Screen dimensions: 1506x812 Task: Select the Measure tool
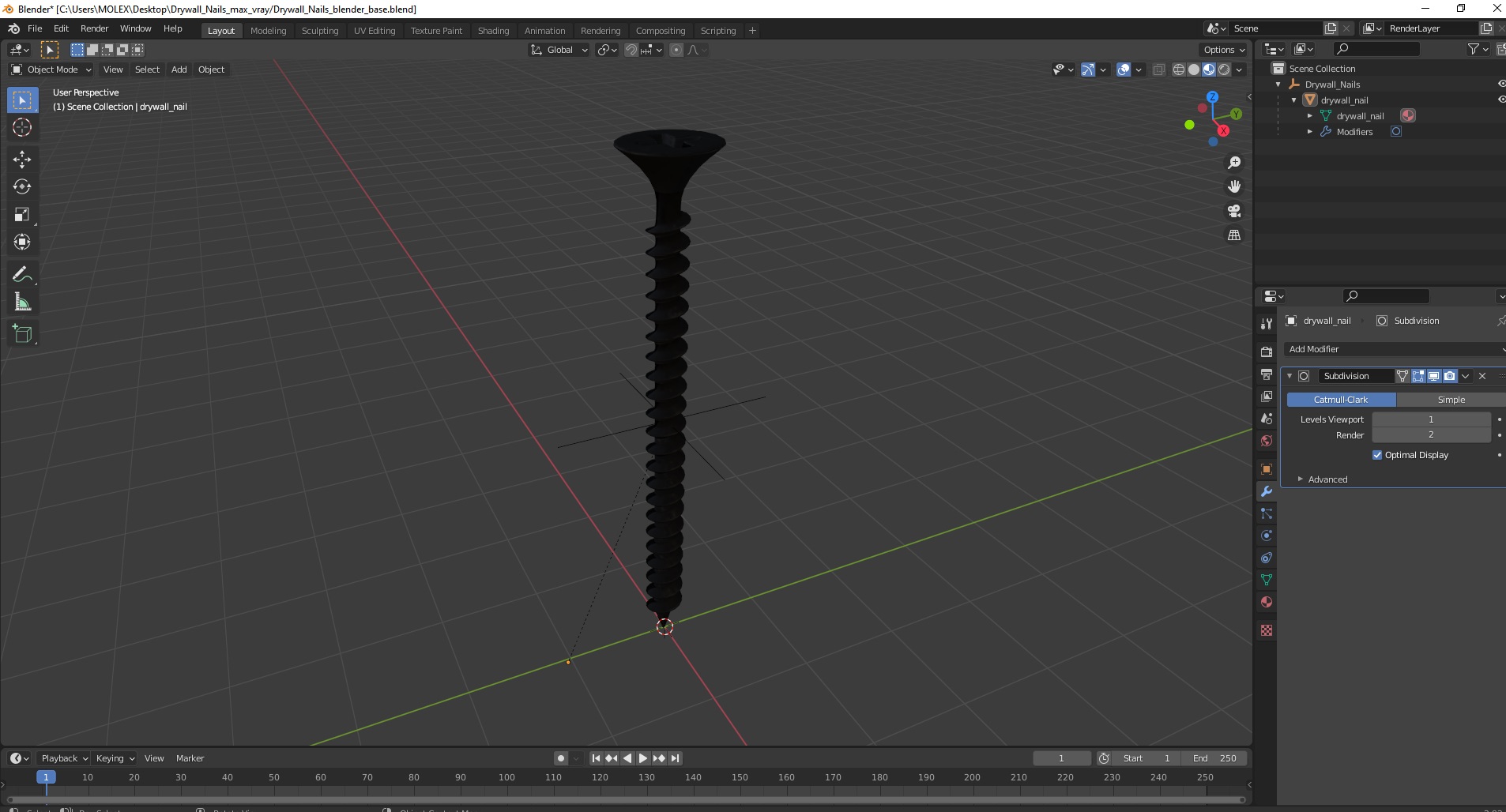pos(22,302)
